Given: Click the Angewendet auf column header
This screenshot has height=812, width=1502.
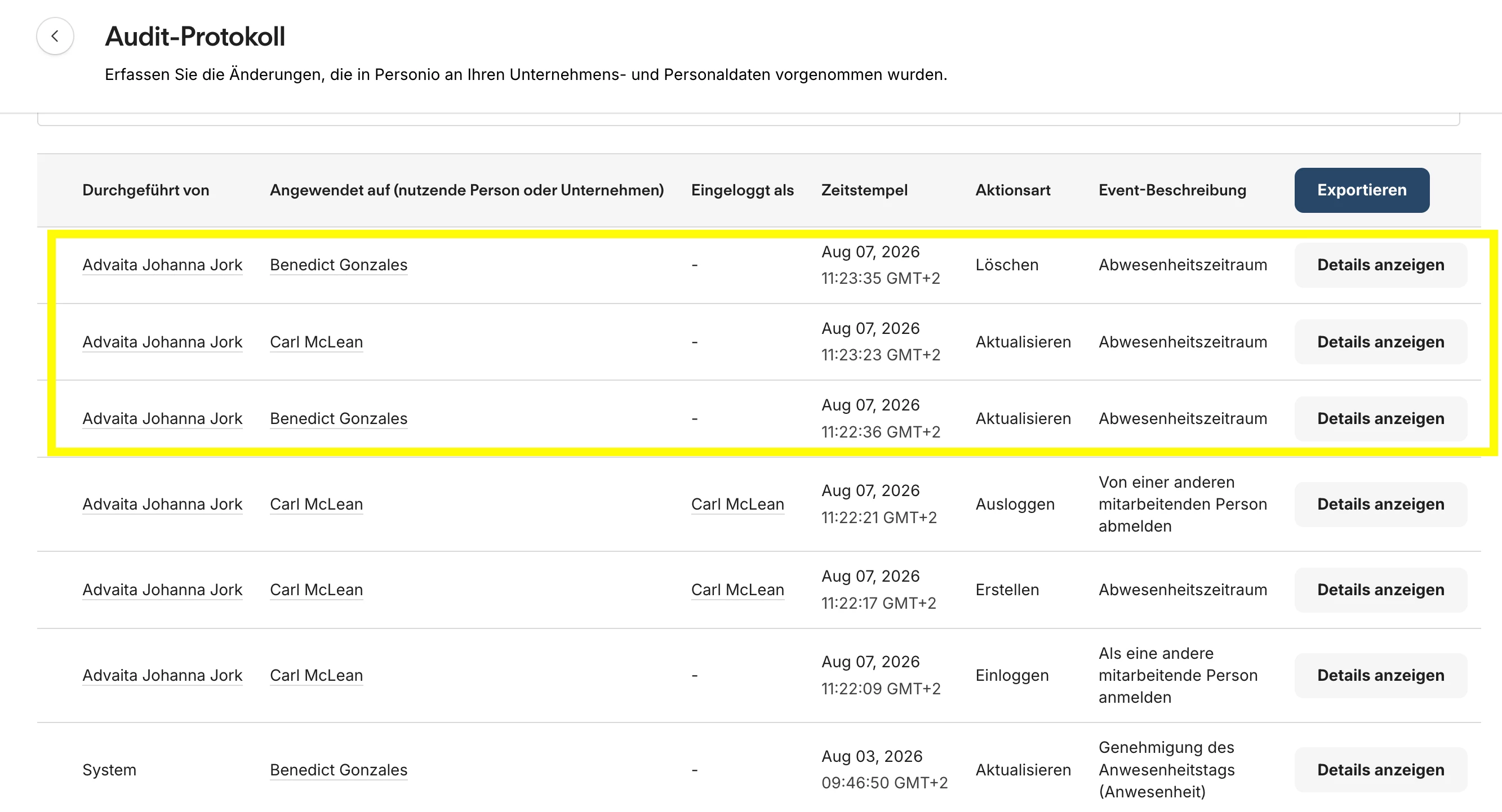Looking at the screenshot, I should (x=466, y=190).
